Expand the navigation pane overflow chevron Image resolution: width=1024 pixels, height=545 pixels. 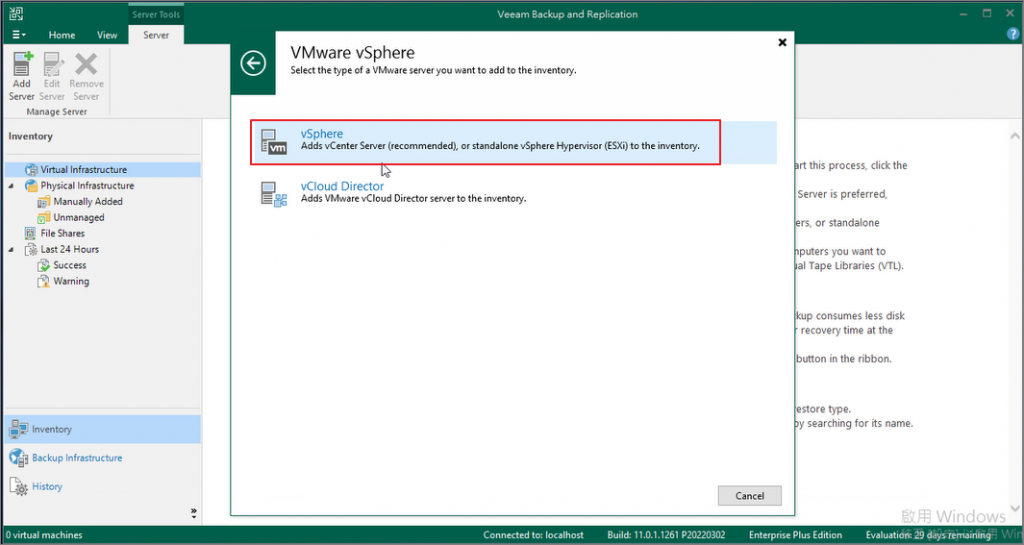point(193,514)
